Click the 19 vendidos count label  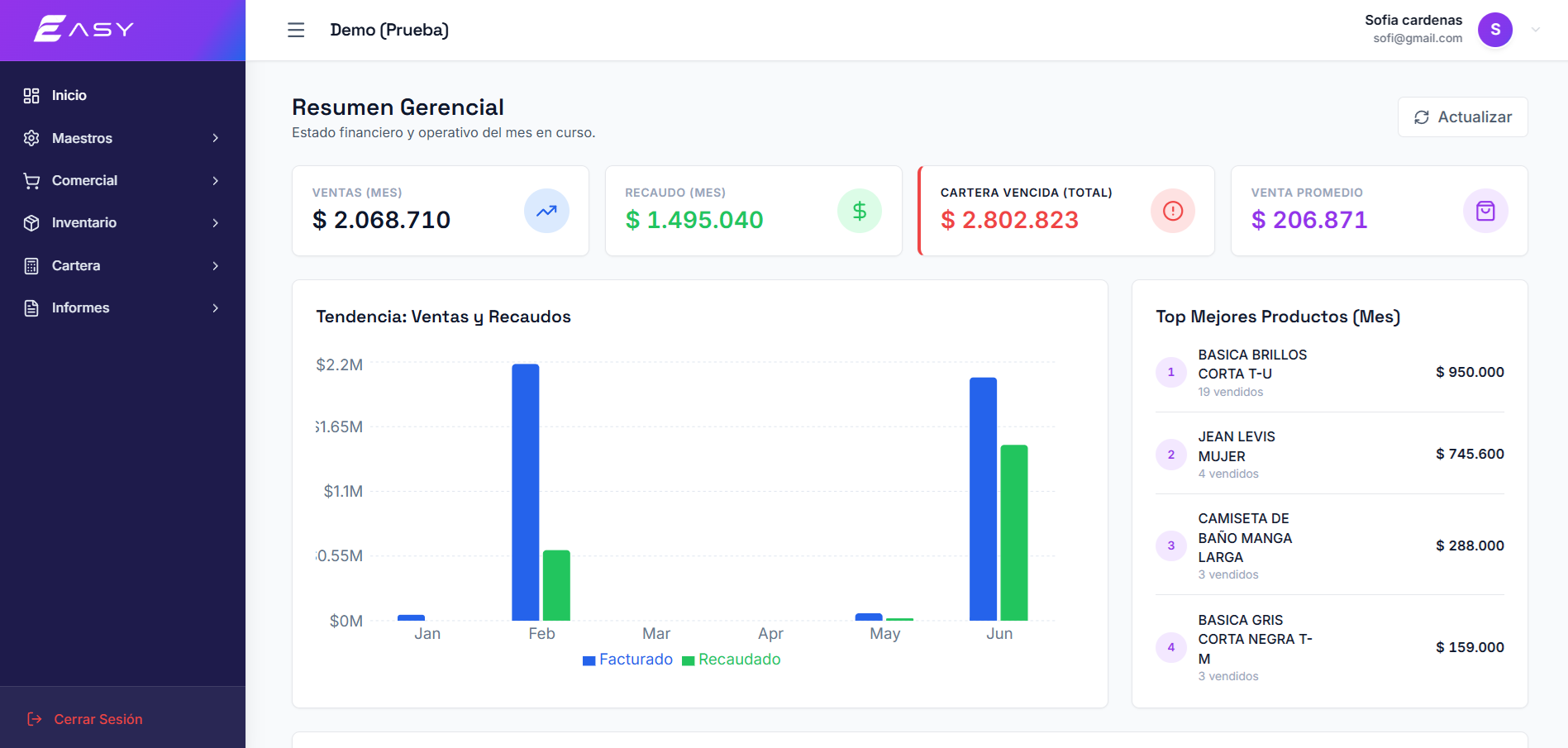1231,393
